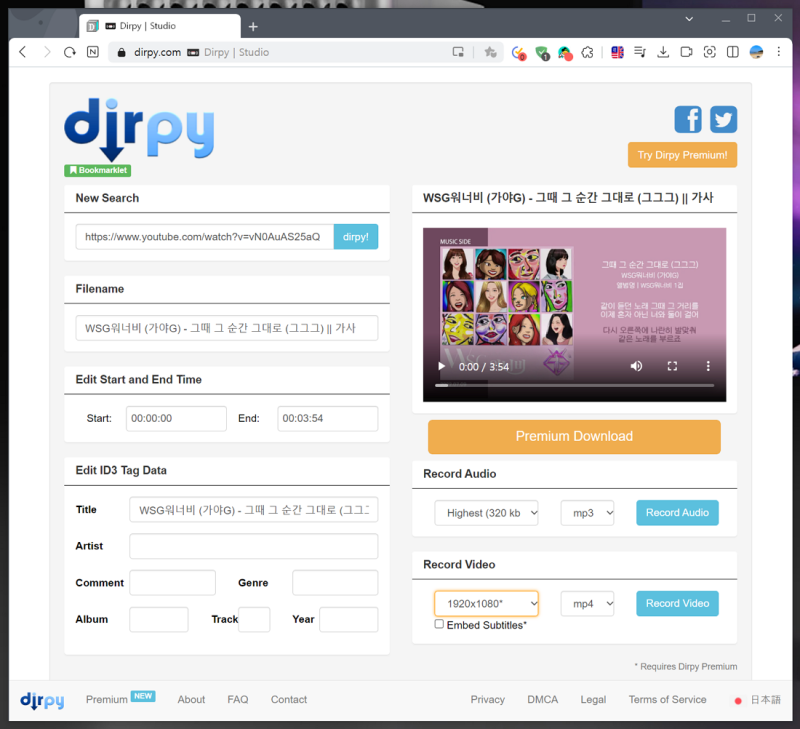Screen dimensions: 800x729
Task: Toggle the browser side panel icon
Action: [x=733, y=52]
